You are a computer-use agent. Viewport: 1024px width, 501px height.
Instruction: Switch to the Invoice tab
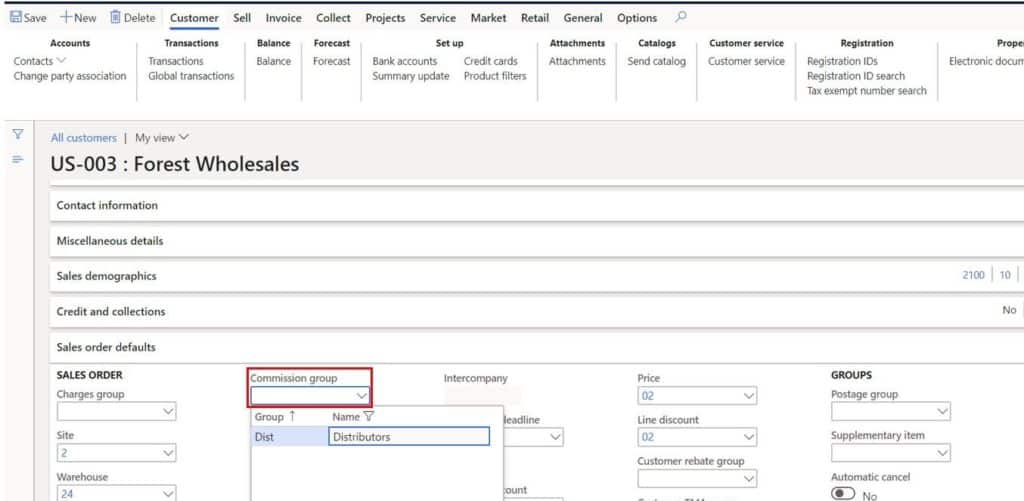click(283, 18)
